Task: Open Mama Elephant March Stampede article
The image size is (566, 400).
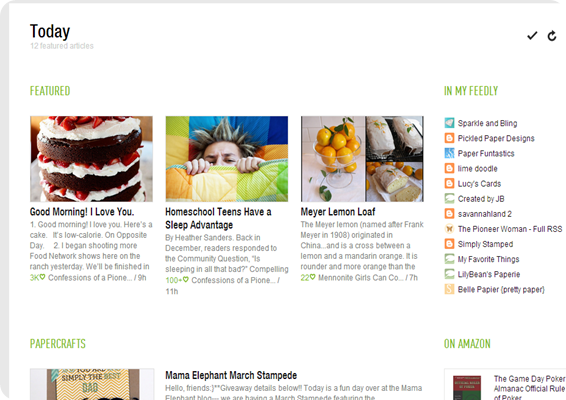Action: coord(231,375)
